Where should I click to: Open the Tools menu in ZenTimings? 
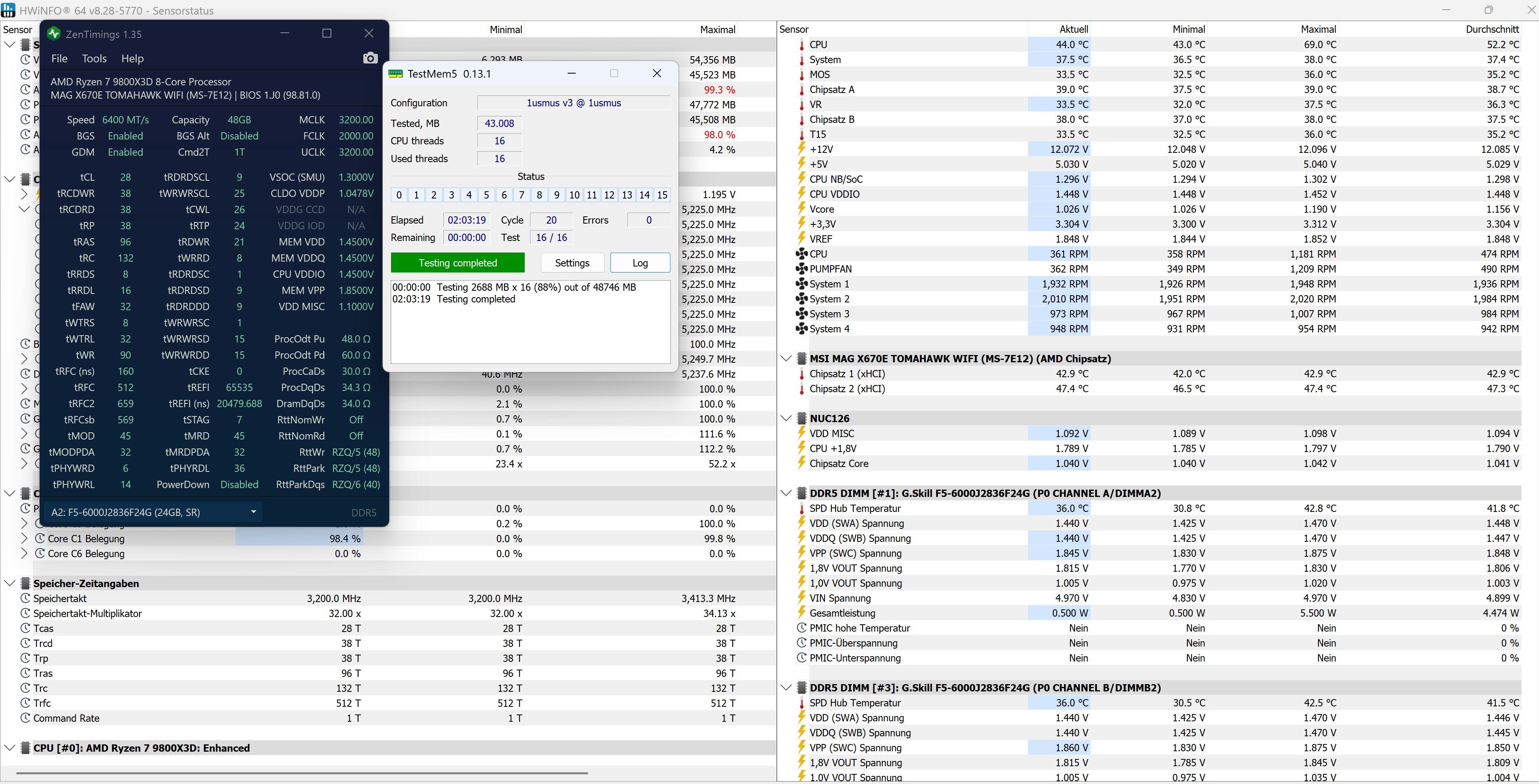(94, 59)
